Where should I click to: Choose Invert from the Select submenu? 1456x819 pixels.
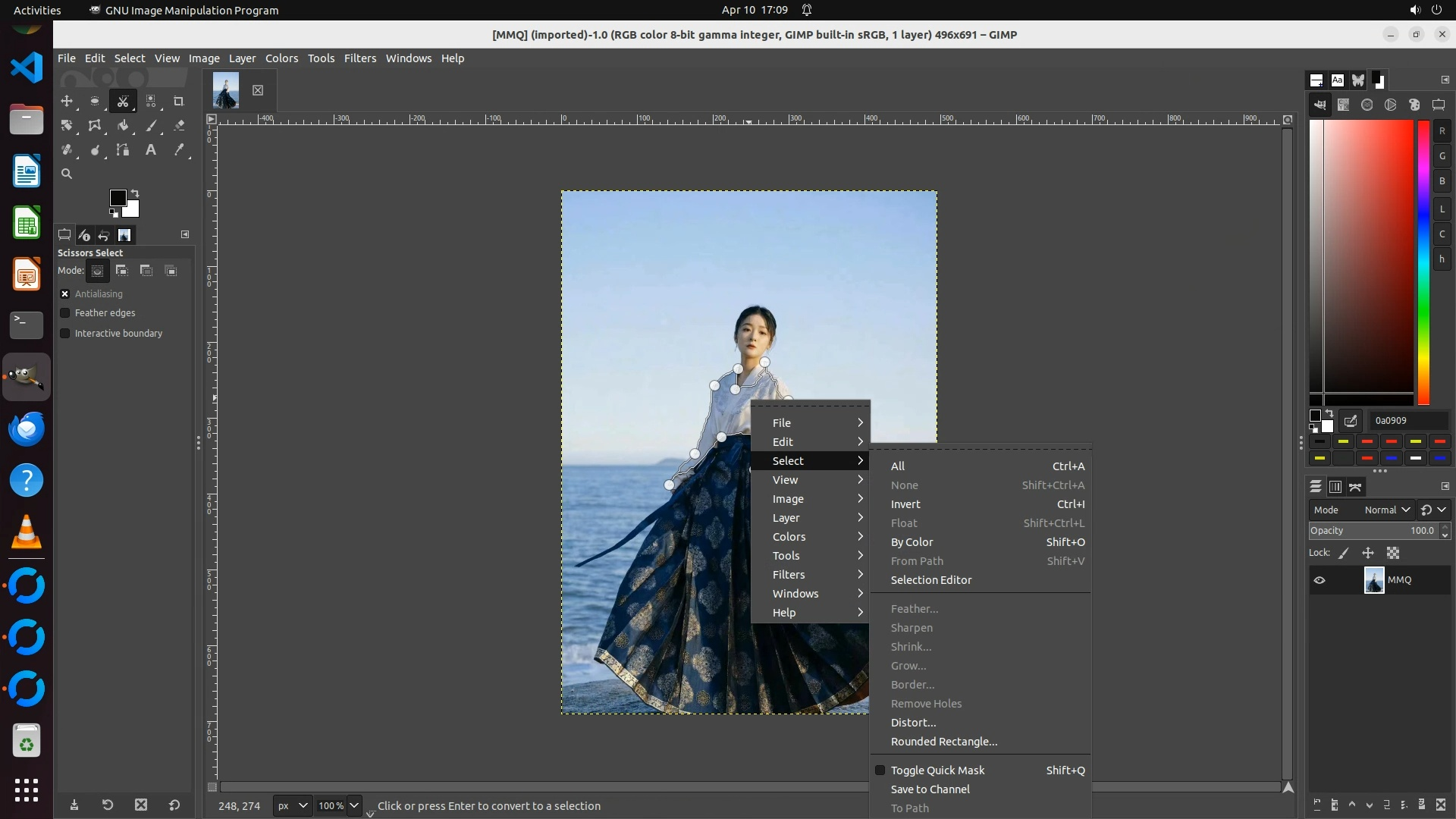pos(905,504)
